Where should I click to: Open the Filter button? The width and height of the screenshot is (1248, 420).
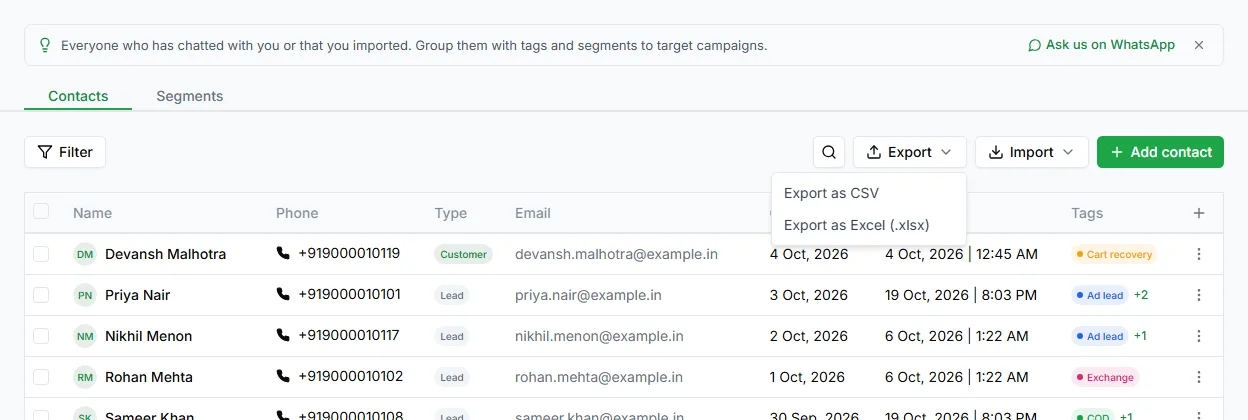(65, 152)
